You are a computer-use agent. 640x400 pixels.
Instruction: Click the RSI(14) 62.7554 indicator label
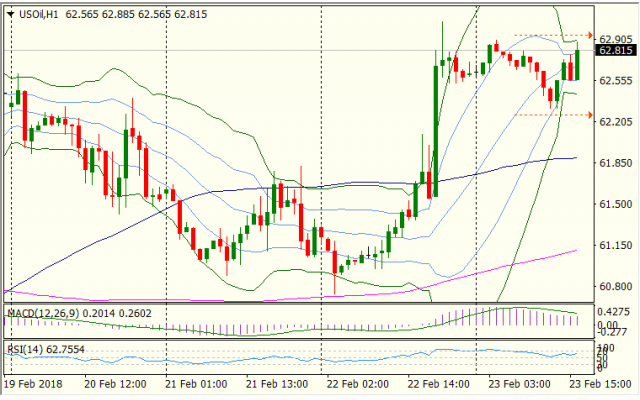pyautogui.click(x=46, y=349)
